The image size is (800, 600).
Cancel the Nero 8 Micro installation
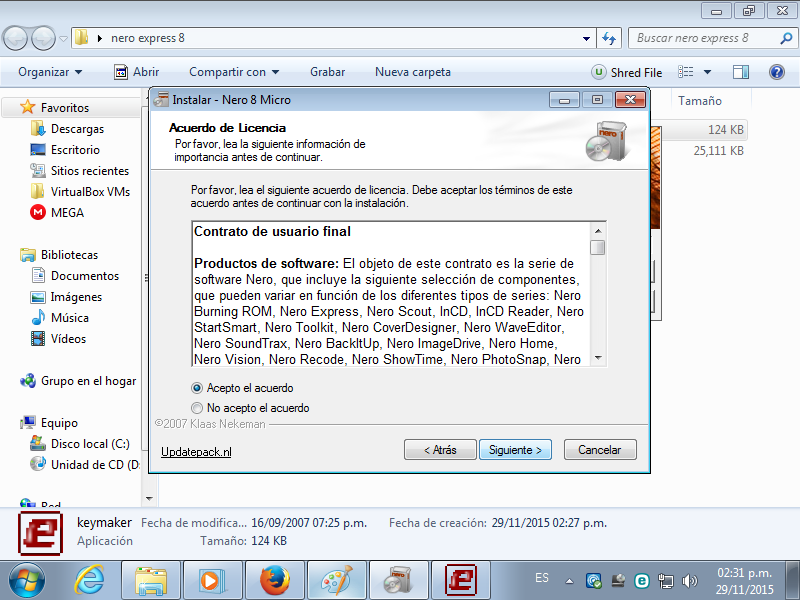pyautogui.click(x=599, y=449)
